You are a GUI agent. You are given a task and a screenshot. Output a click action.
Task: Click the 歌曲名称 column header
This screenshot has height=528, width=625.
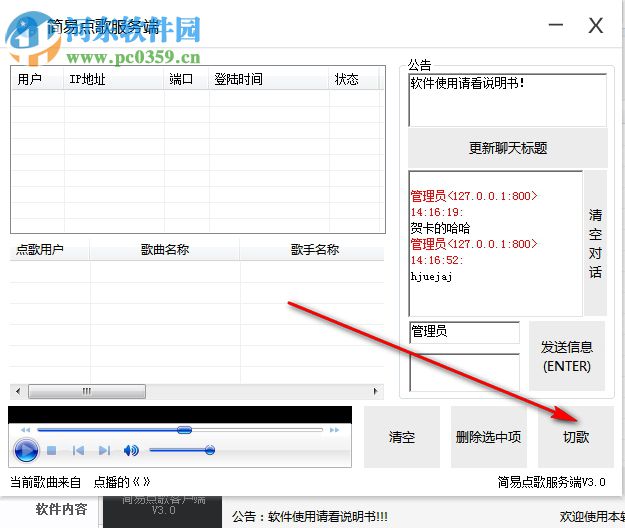(x=165, y=250)
